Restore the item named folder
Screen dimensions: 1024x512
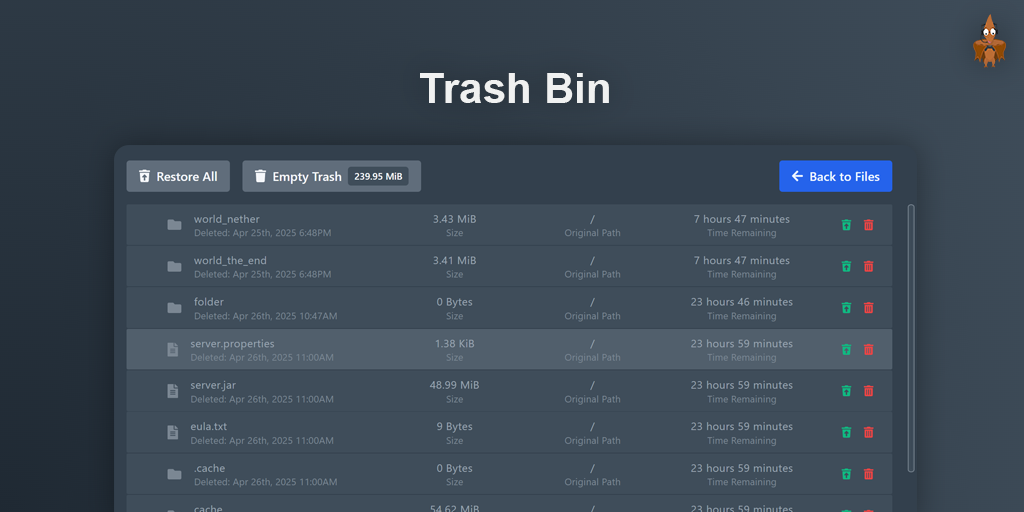tap(846, 308)
